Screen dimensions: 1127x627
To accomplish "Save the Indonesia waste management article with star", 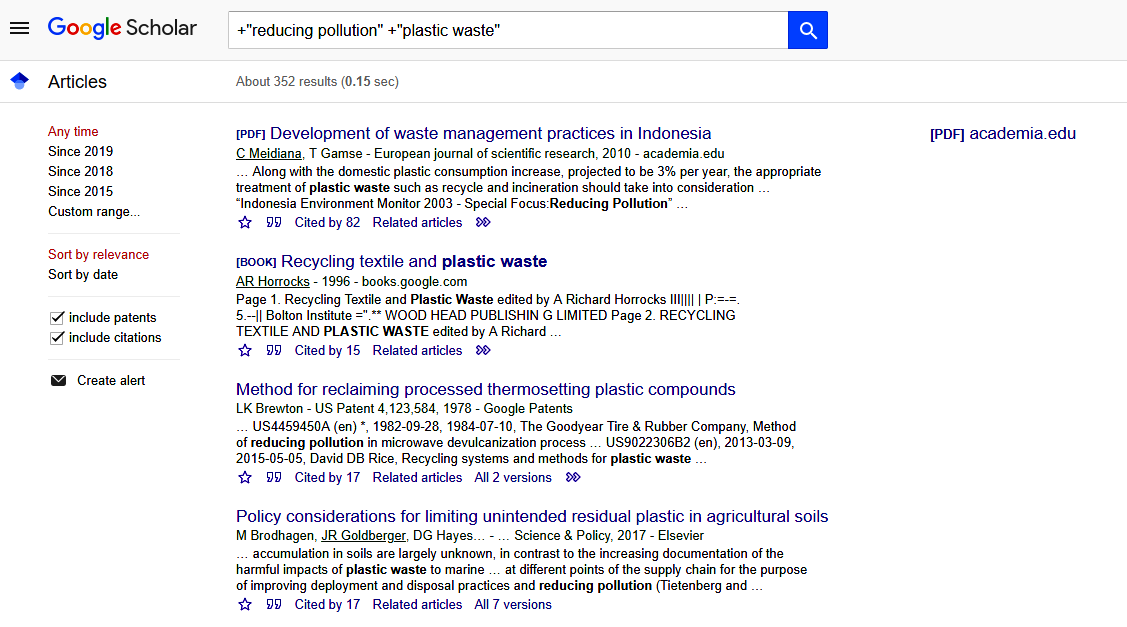I will 245,223.
